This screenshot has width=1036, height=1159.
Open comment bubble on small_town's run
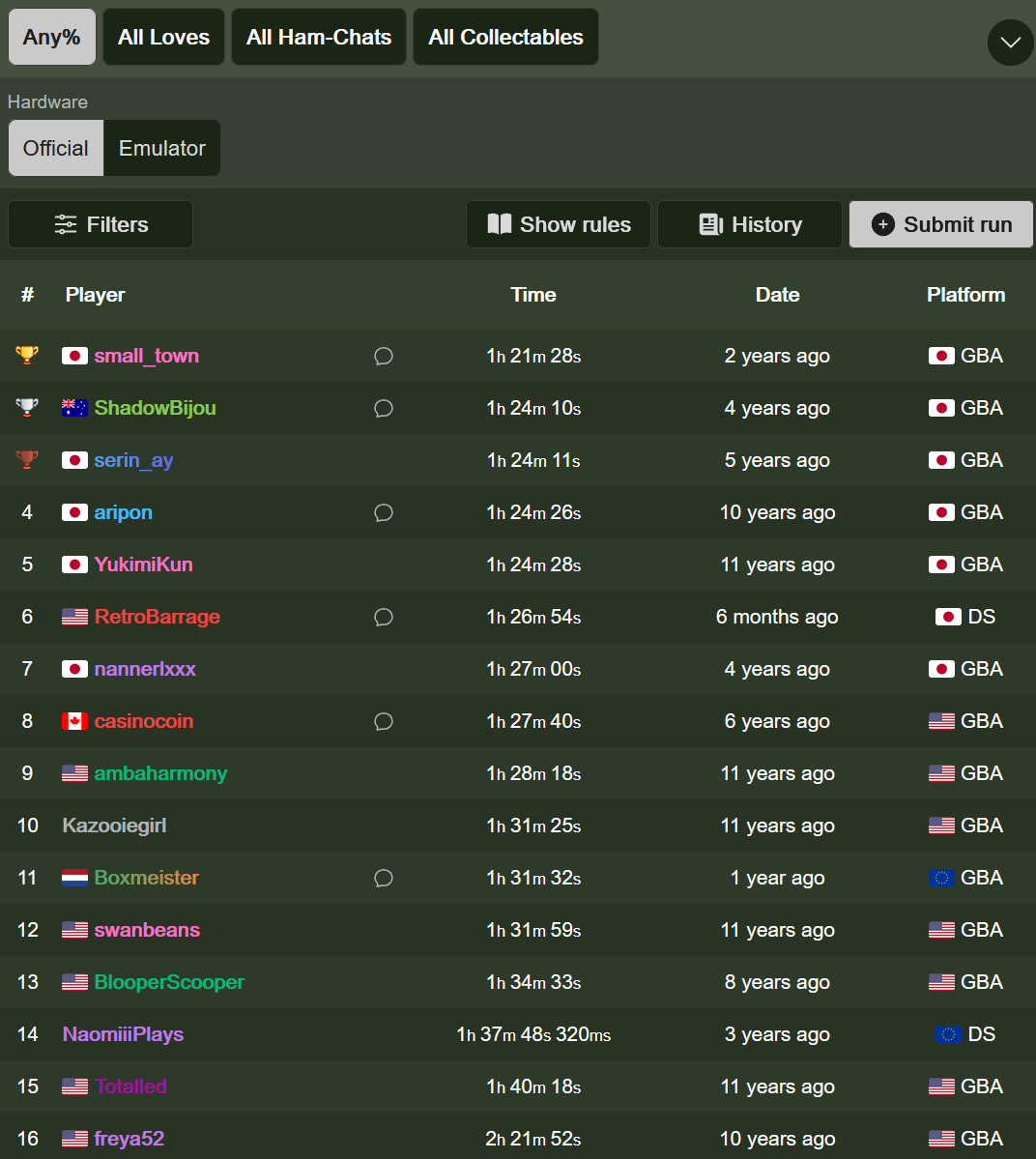click(x=384, y=357)
